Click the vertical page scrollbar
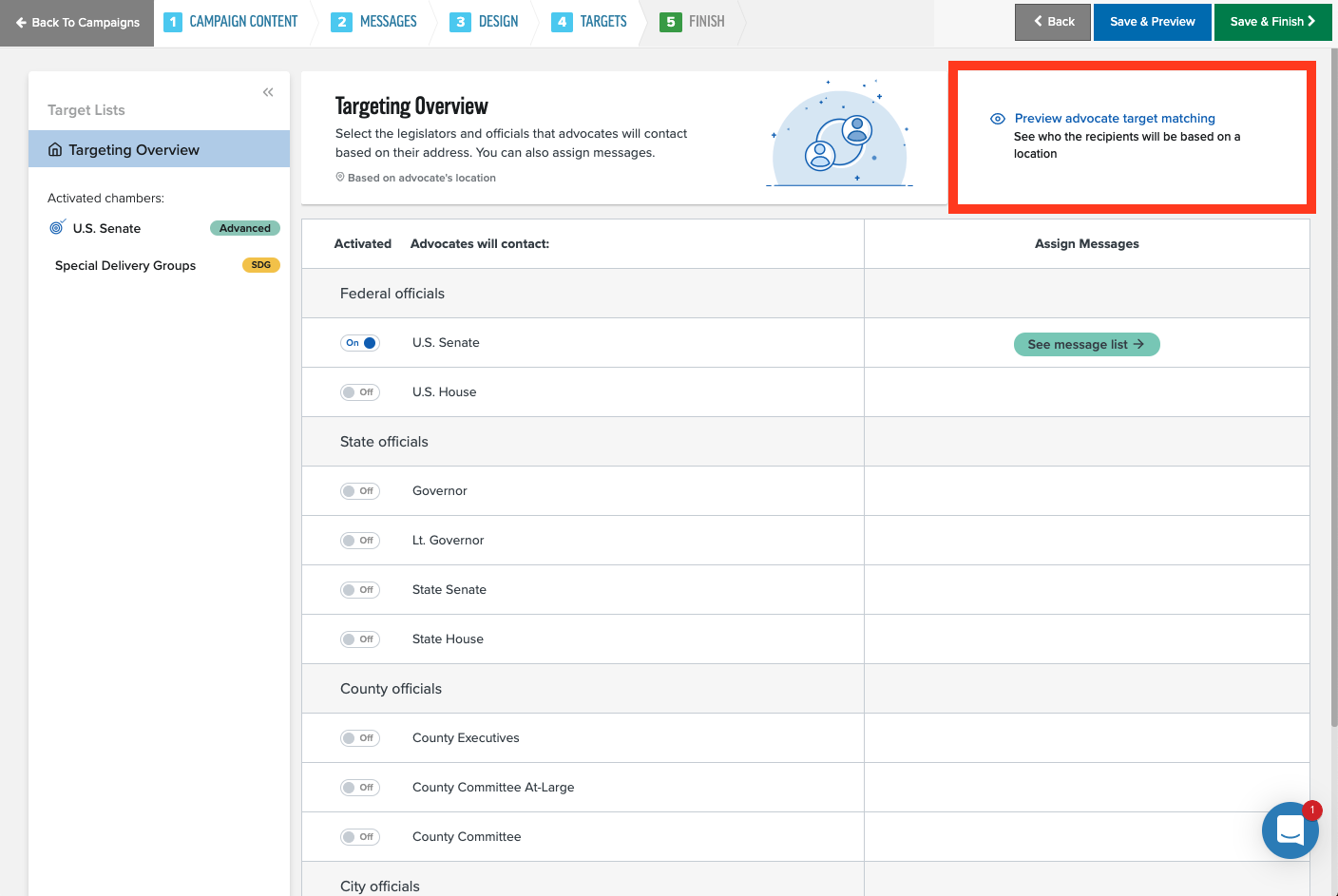This screenshot has width=1338, height=896. click(x=1333, y=380)
